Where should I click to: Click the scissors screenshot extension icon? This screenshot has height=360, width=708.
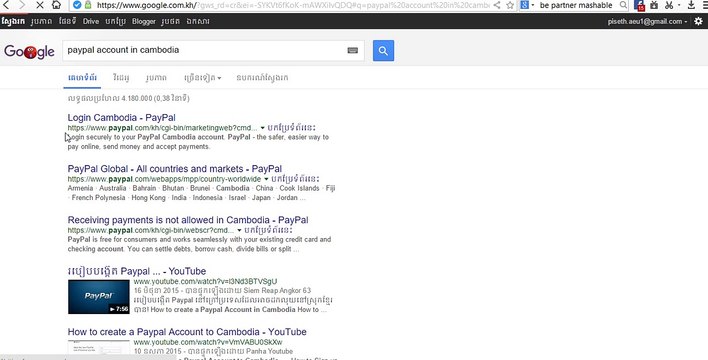pyautogui.click(x=669, y=5)
